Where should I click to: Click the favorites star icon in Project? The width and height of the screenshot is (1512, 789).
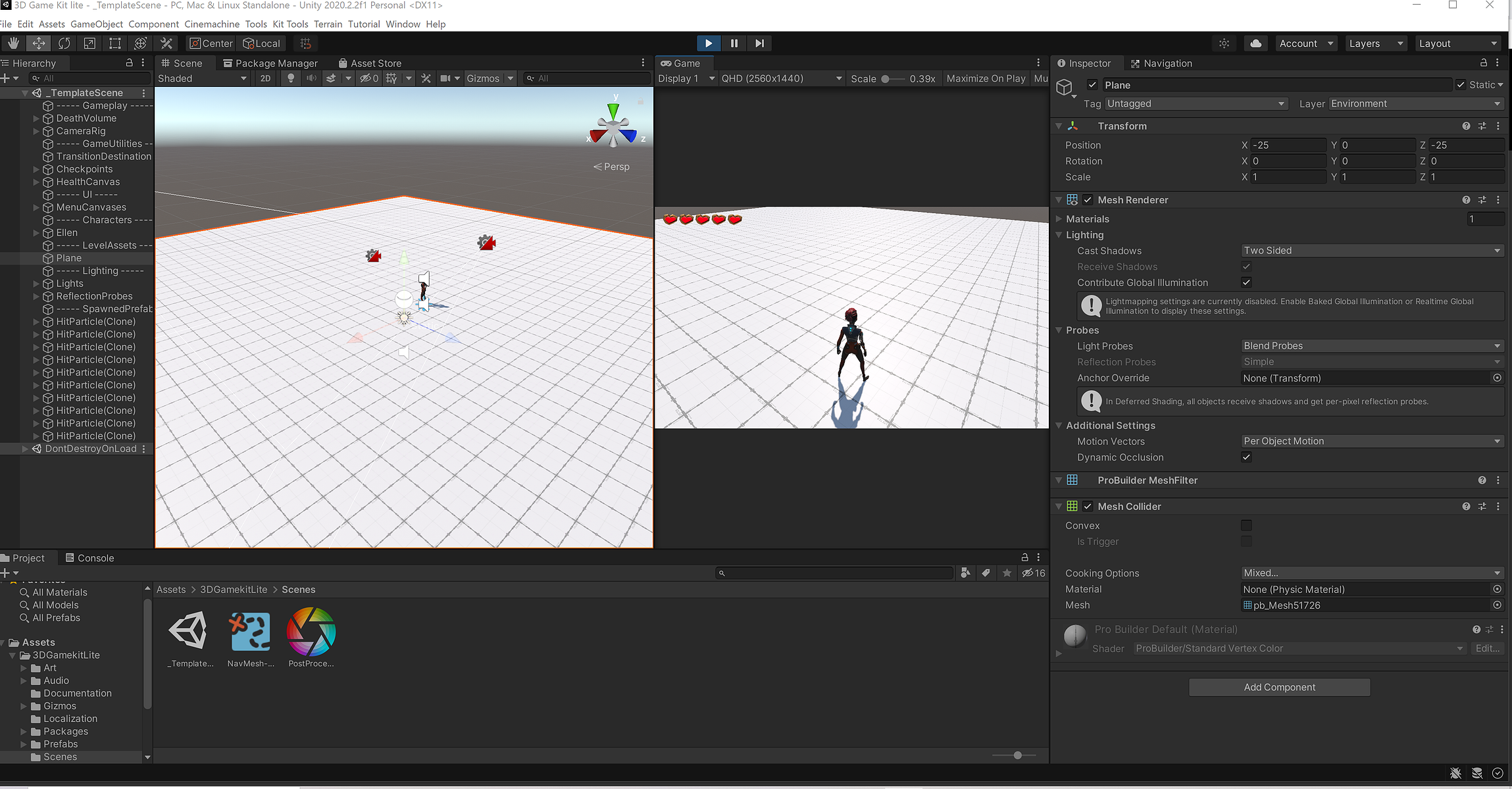pyautogui.click(x=1007, y=573)
